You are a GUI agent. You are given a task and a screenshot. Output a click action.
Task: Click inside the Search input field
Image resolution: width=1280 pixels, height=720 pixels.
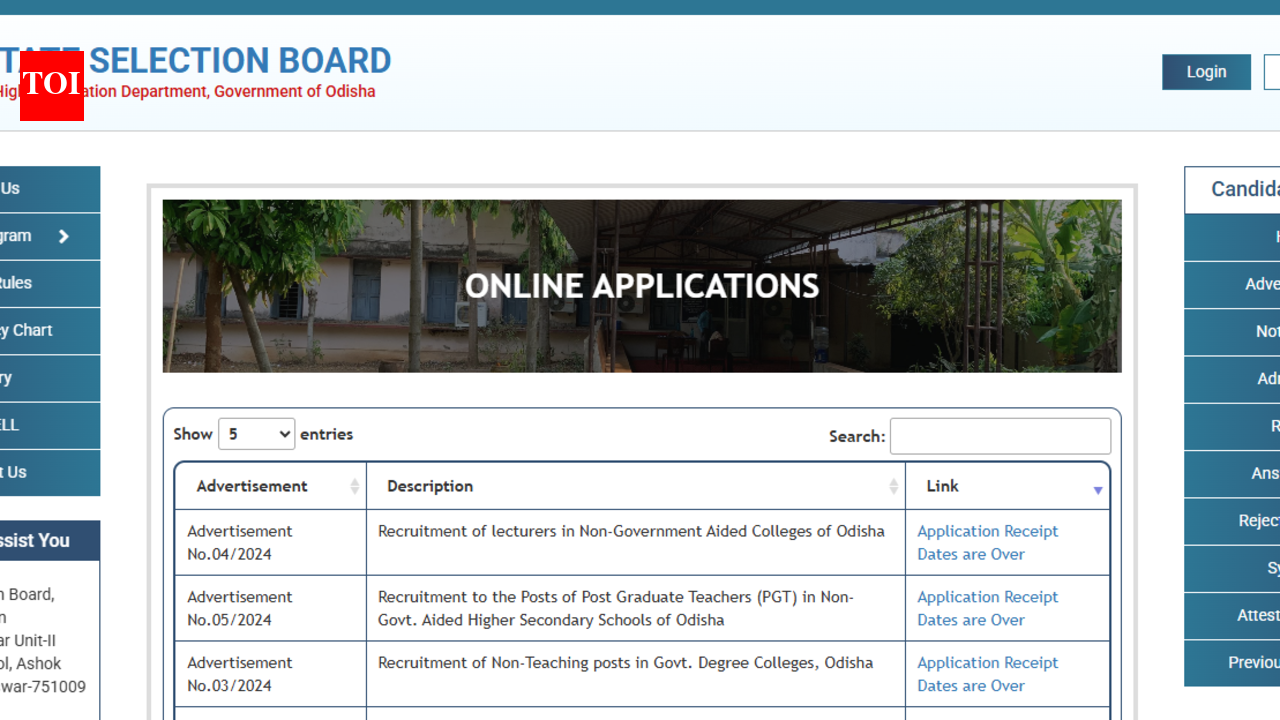coord(1000,436)
